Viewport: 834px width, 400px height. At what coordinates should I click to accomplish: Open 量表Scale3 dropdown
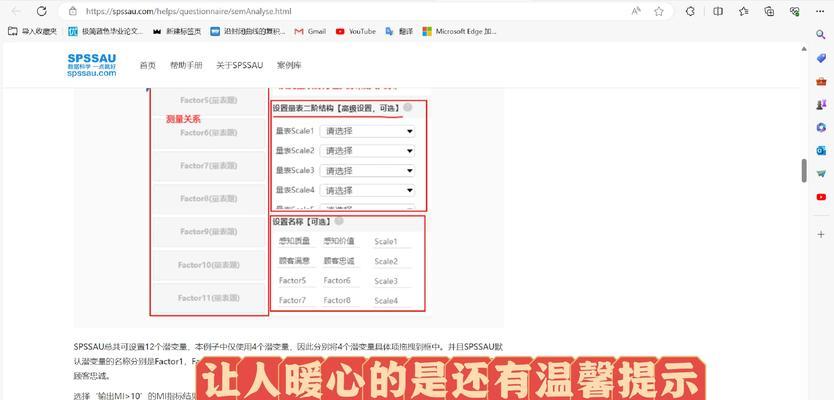point(367,171)
